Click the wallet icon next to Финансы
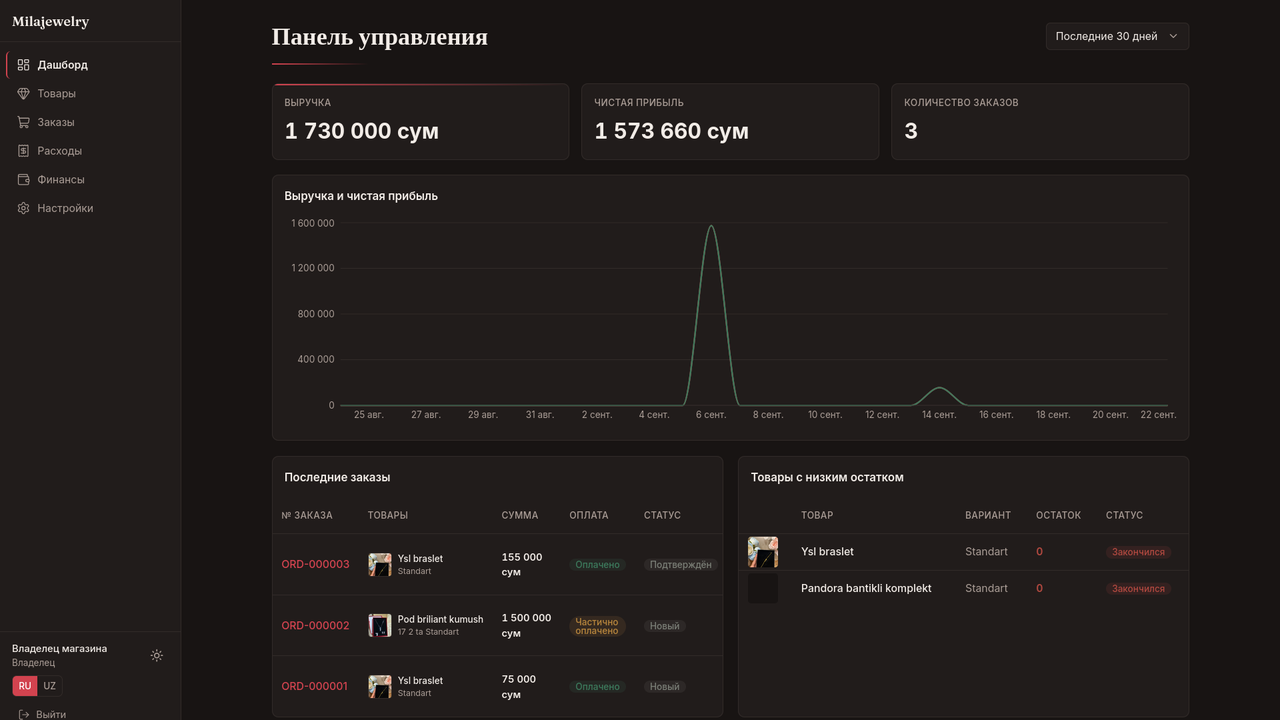Screen dimensions: 1280x720 coord(24,180)
